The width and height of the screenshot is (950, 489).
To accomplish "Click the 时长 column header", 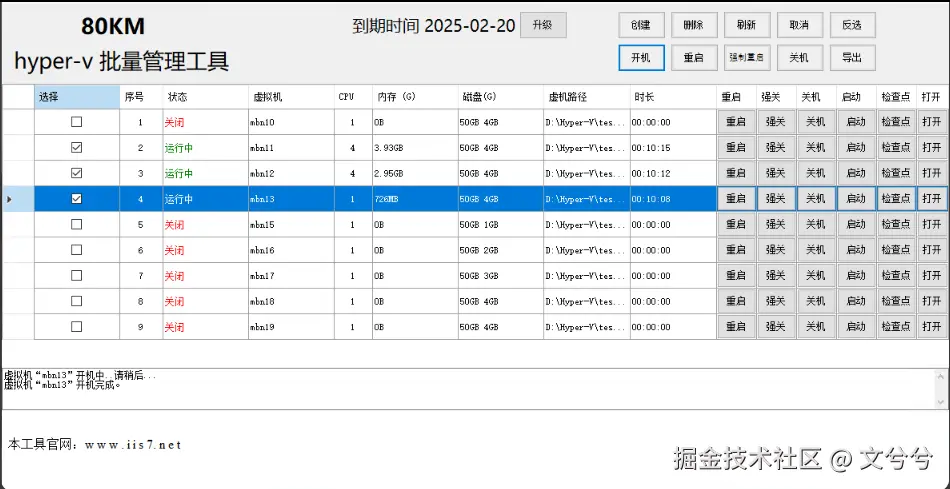I will [x=673, y=97].
